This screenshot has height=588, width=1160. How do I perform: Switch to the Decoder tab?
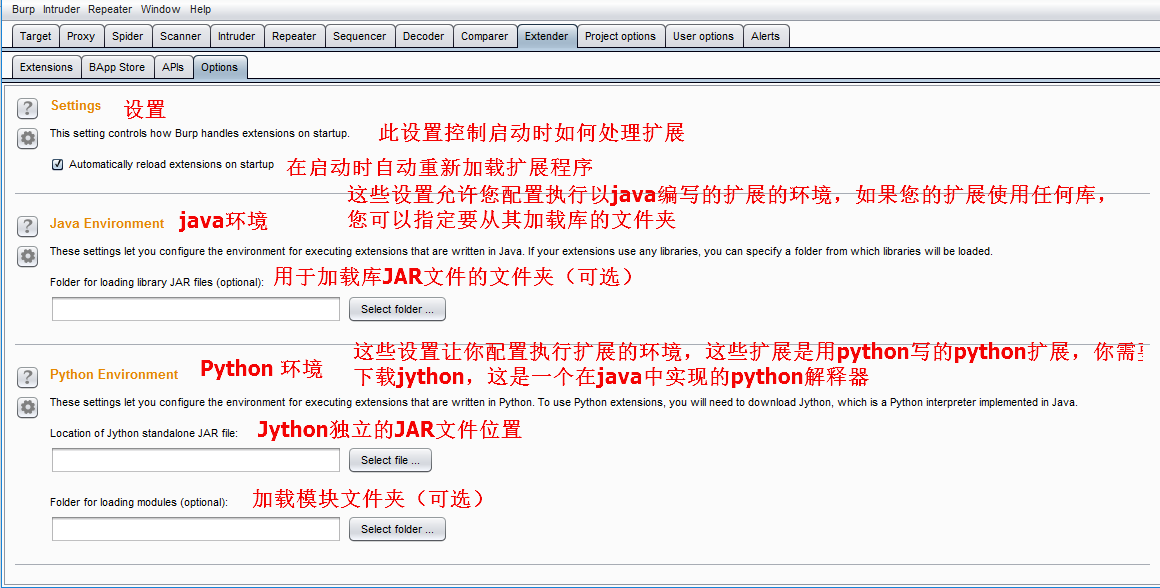point(423,36)
